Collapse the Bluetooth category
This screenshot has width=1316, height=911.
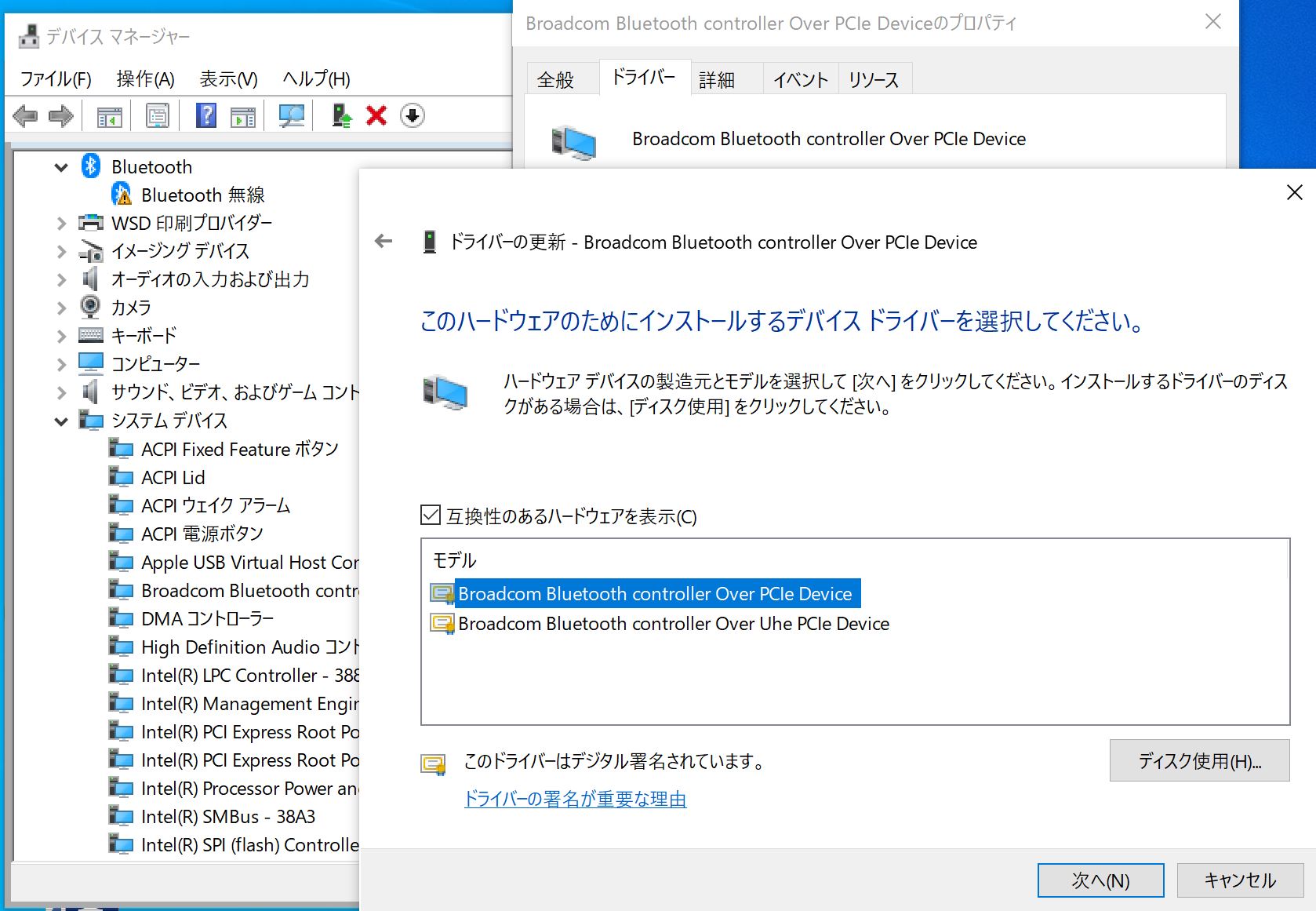click(x=61, y=167)
